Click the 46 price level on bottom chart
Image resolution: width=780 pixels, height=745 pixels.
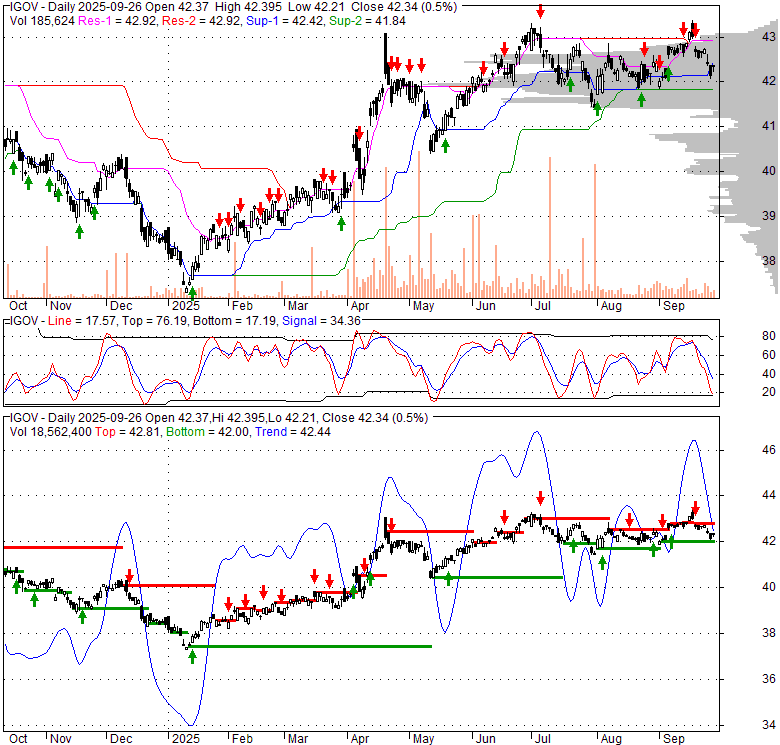[x=769, y=450]
